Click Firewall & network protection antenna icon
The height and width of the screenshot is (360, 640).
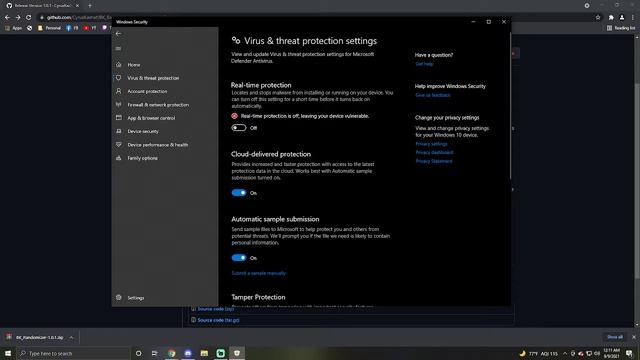point(119,104)
